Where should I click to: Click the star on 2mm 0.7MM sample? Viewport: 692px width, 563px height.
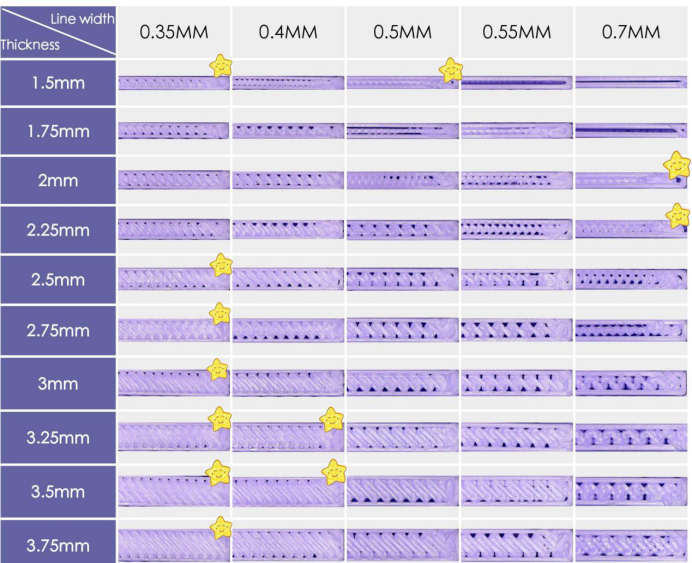677,165
